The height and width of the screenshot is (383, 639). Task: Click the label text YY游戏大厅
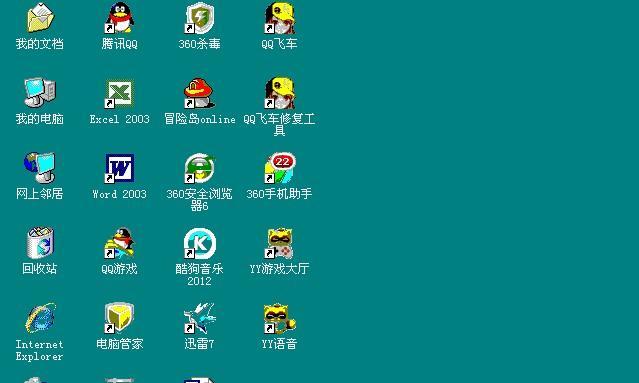point(279,269)
